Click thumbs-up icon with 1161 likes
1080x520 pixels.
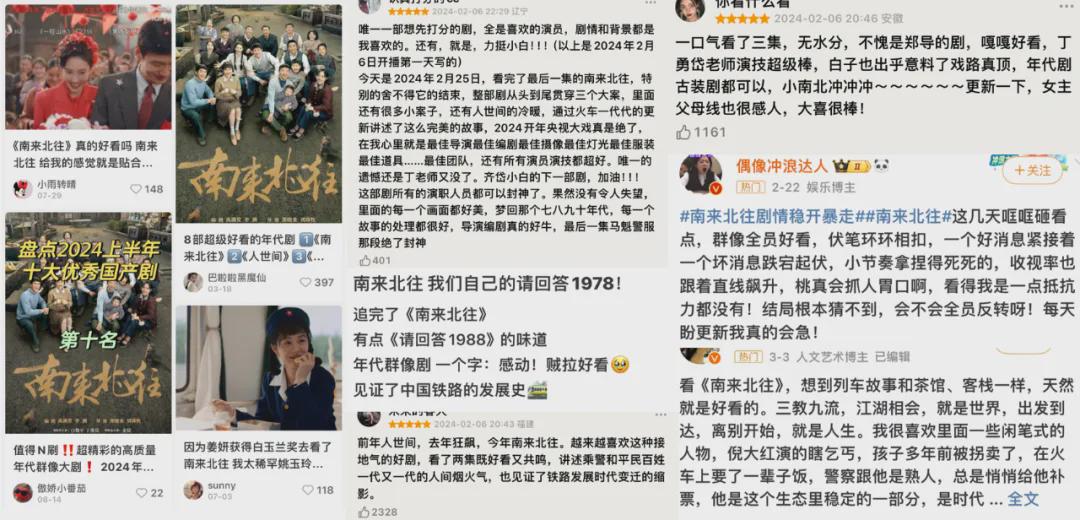[683, 132]
